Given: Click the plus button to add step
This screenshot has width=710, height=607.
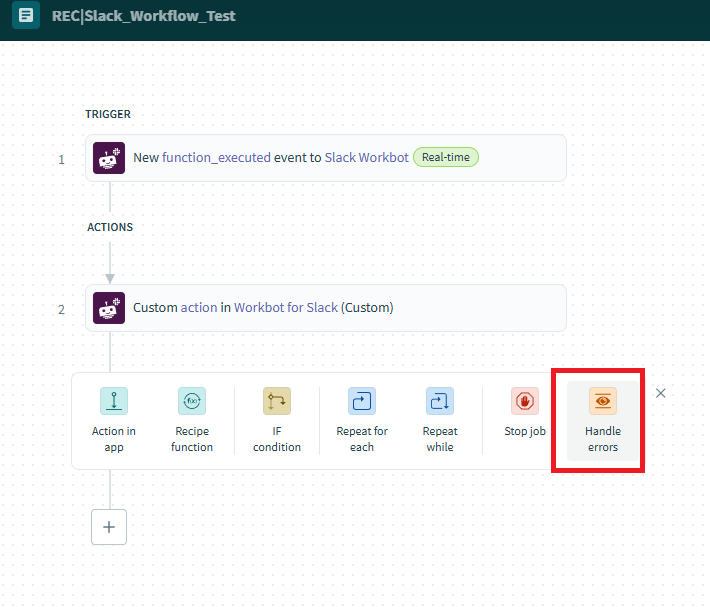Looking at the screenshot, I should pyautogui.click(x=109, y=527).
